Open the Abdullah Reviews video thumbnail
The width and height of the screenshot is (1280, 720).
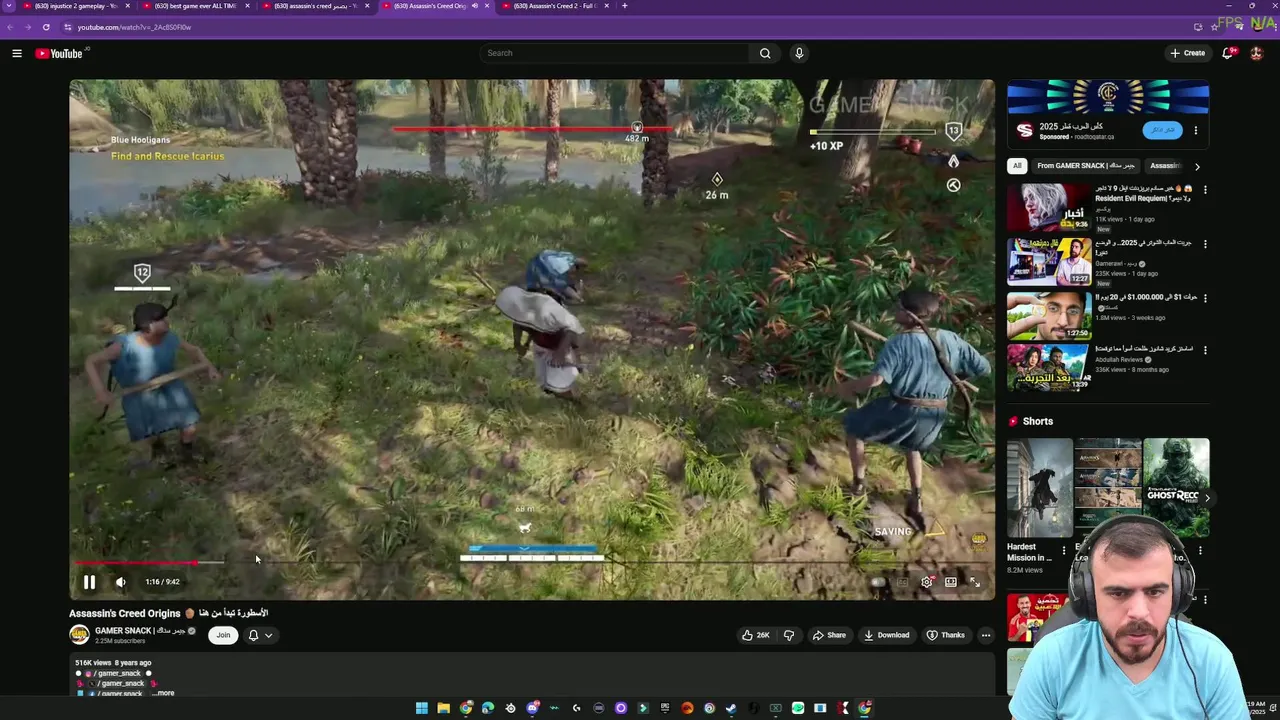point(1049,367)
